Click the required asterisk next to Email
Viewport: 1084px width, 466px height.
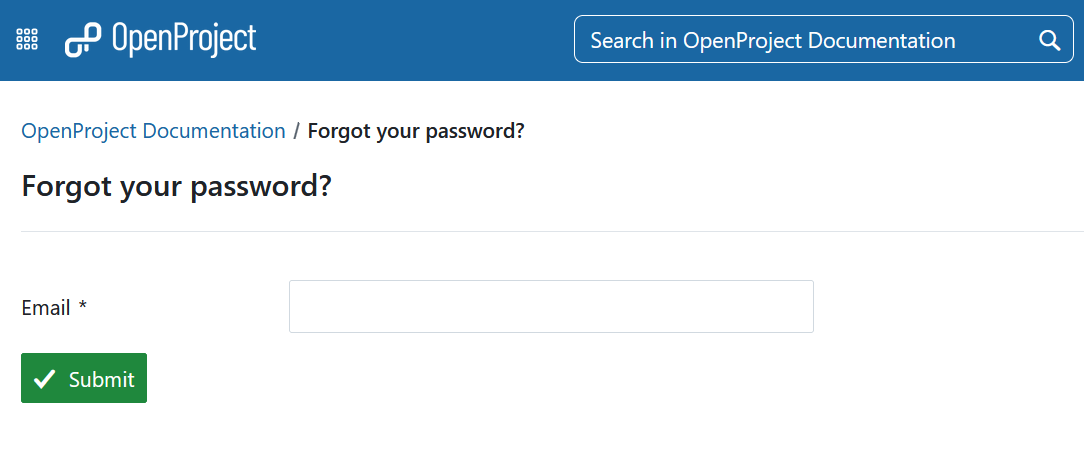click(83, 307)
